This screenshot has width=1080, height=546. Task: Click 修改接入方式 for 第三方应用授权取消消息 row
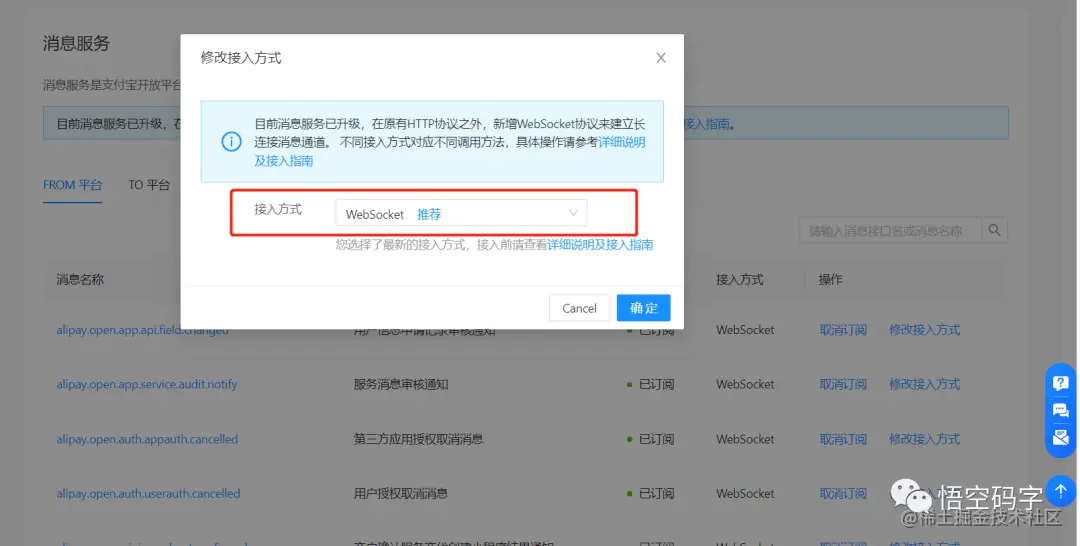pos(924,439)
